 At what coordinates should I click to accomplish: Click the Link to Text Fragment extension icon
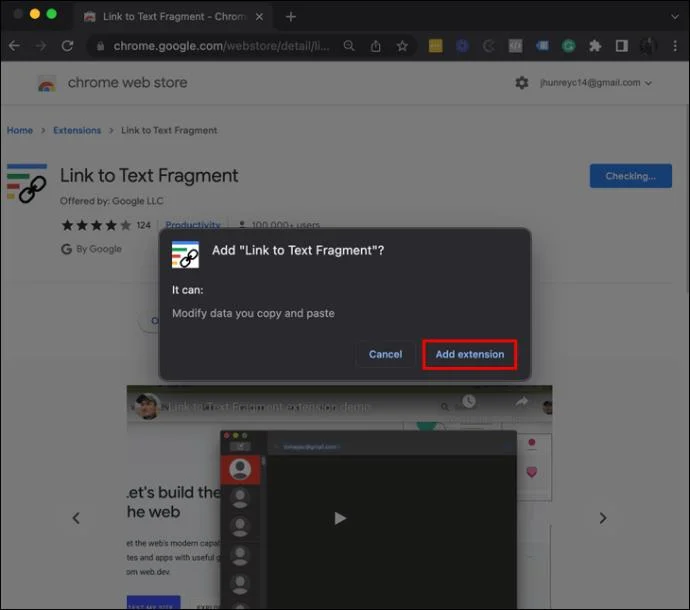(27, 183)
